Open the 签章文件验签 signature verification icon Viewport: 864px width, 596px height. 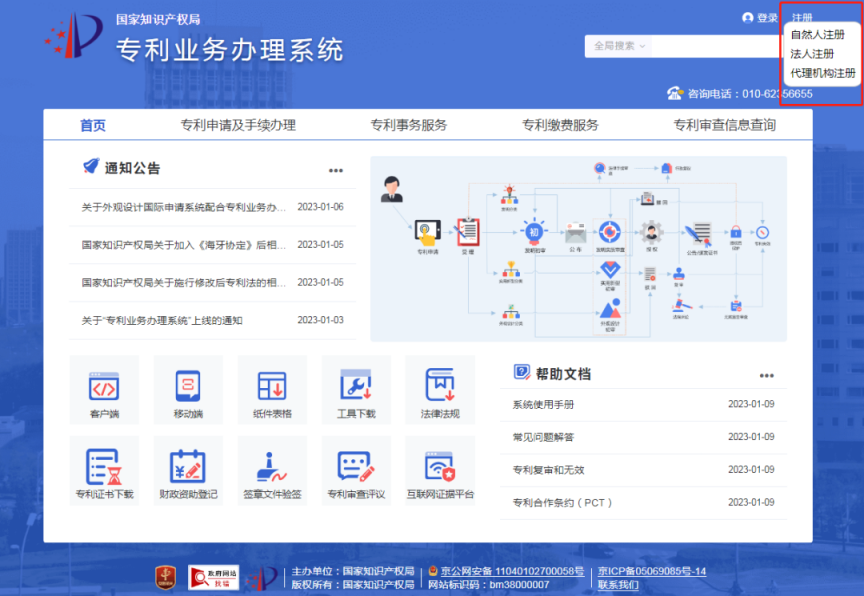point(272,470)
